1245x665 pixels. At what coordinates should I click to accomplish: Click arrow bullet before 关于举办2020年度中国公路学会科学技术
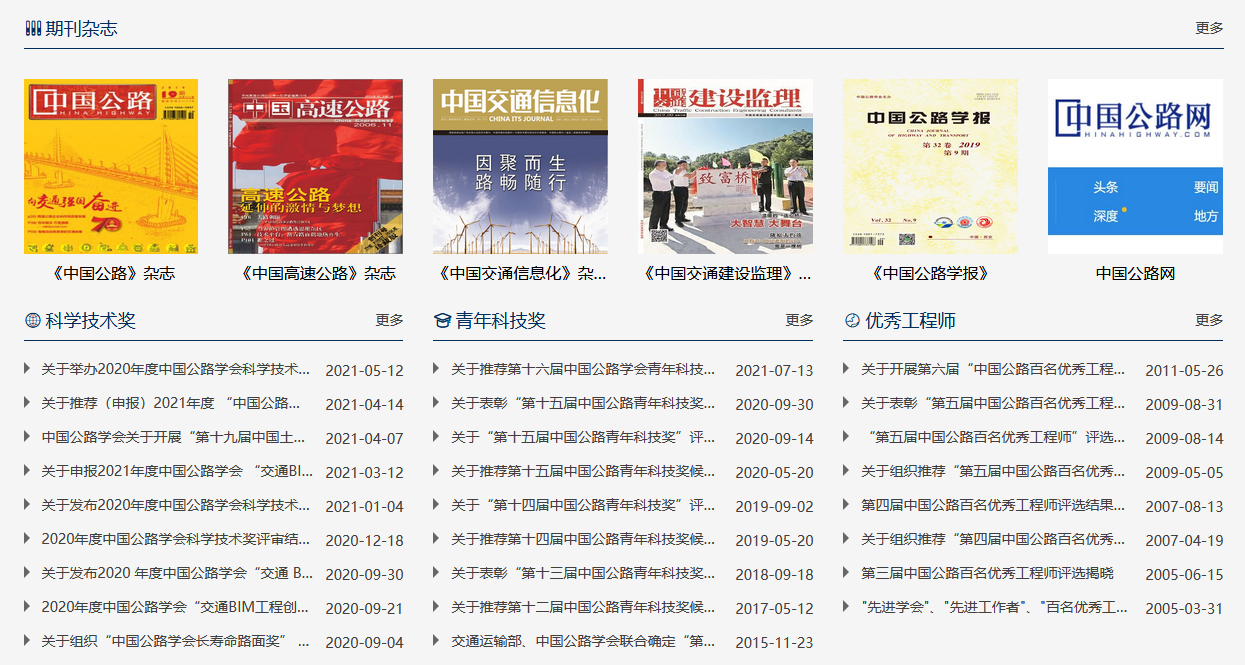click(27, 368)
